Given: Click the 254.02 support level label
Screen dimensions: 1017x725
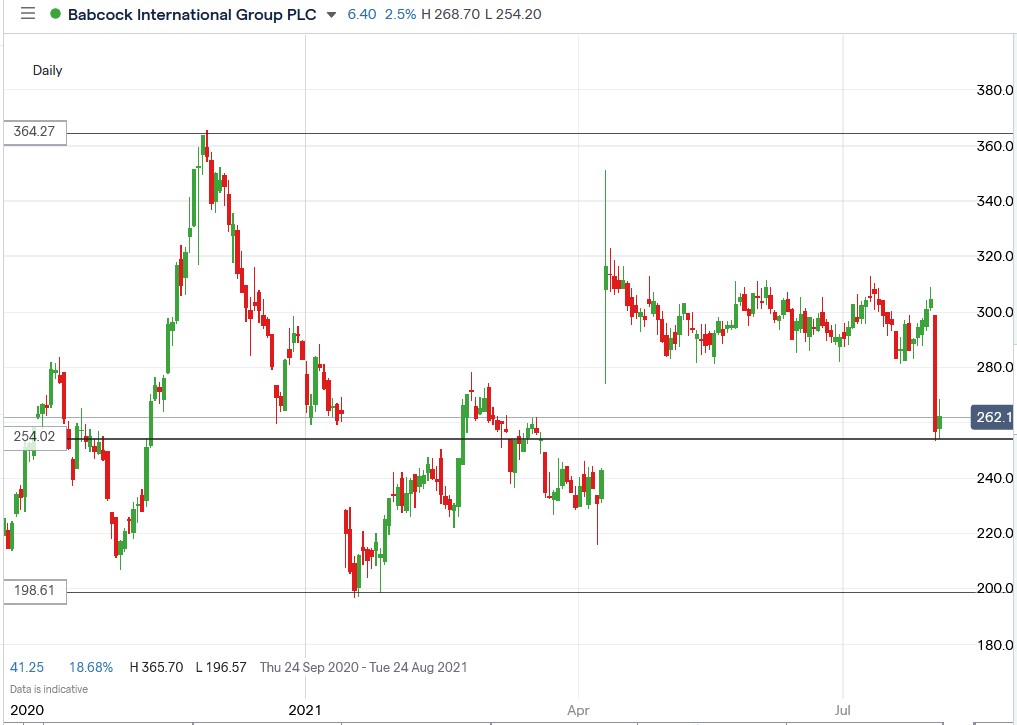Looking at the screenshot, I should pos(33,437).
